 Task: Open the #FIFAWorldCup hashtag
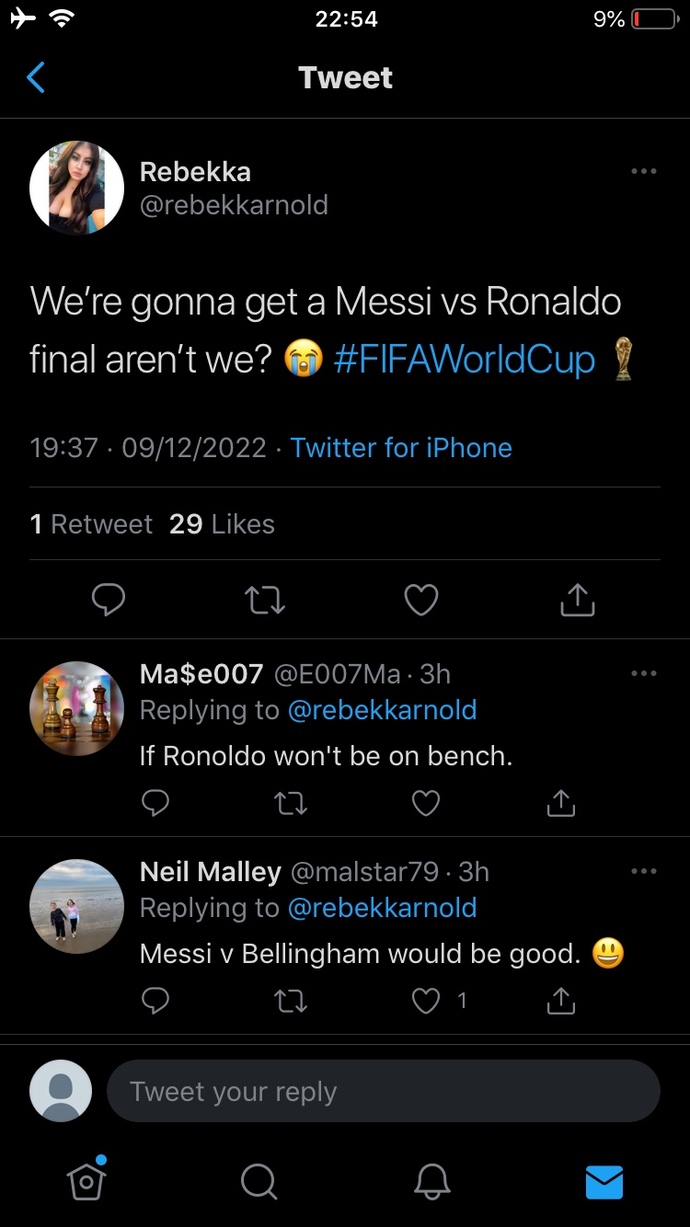coord(466,359)
